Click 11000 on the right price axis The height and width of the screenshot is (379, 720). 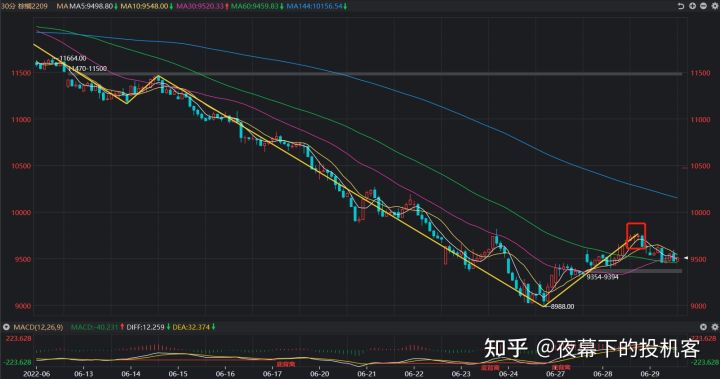tap(700, 119)
